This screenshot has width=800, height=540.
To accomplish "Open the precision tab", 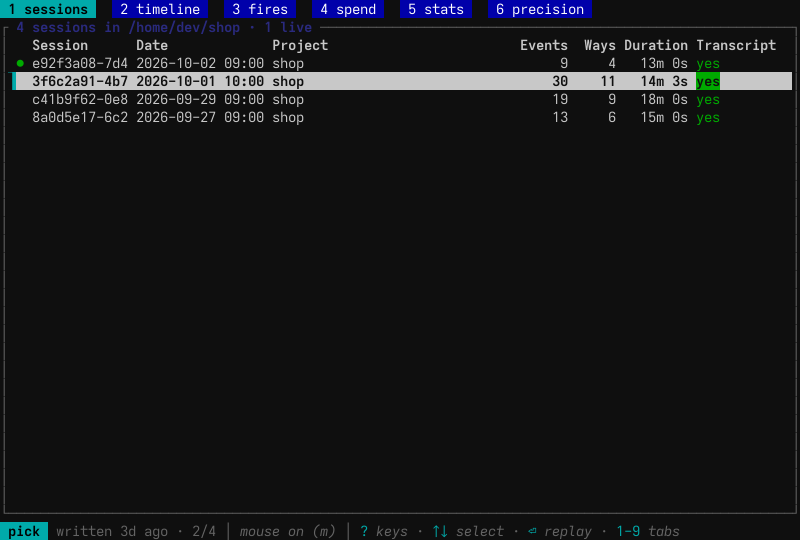I will [540, 9].
